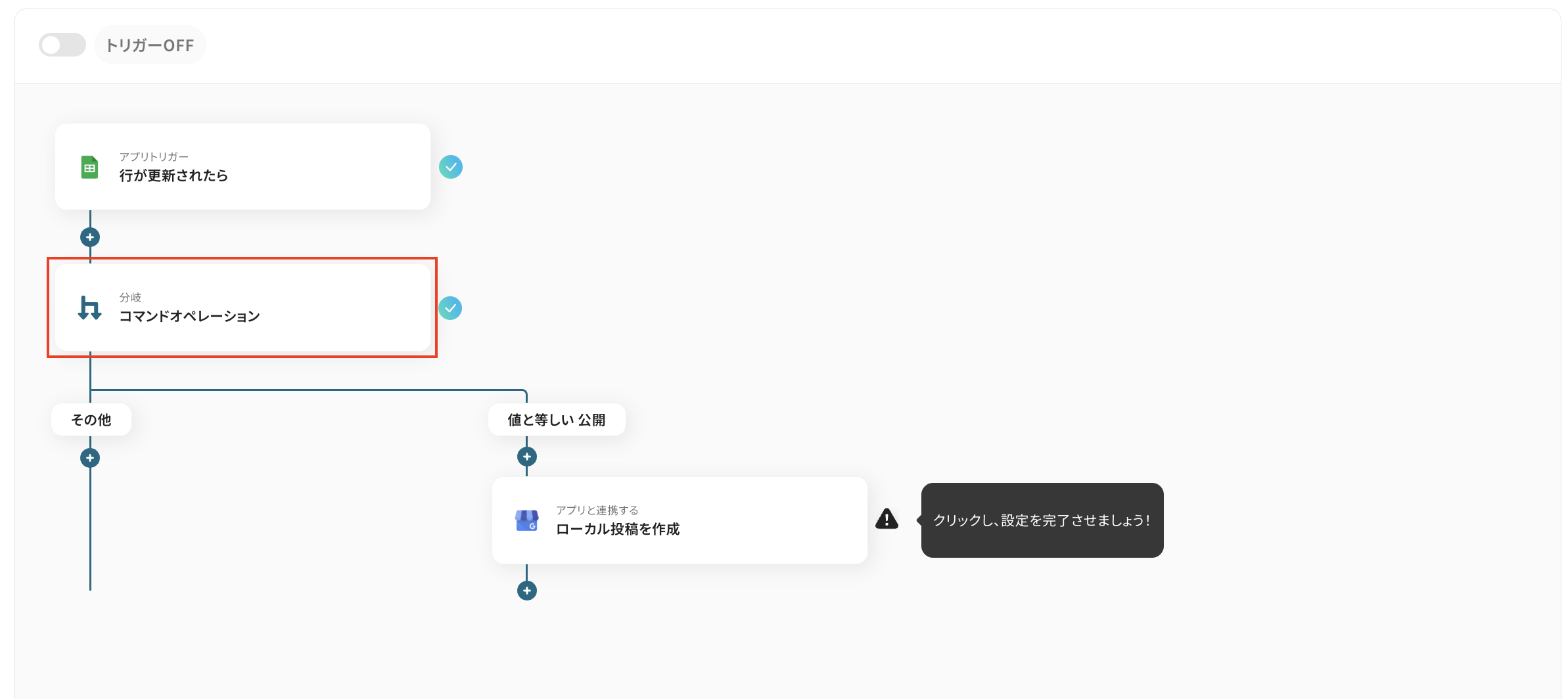
Task: Click the tooltip クリックし、設定を完了させましょう!
Action: pyautogui.click(x=1042, y=520)
